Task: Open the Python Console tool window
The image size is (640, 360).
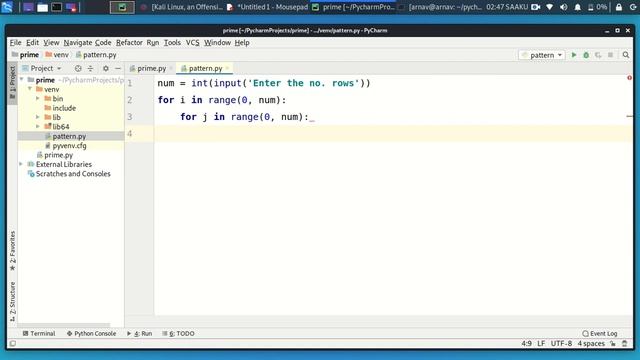Action: [x=91, y=333]
